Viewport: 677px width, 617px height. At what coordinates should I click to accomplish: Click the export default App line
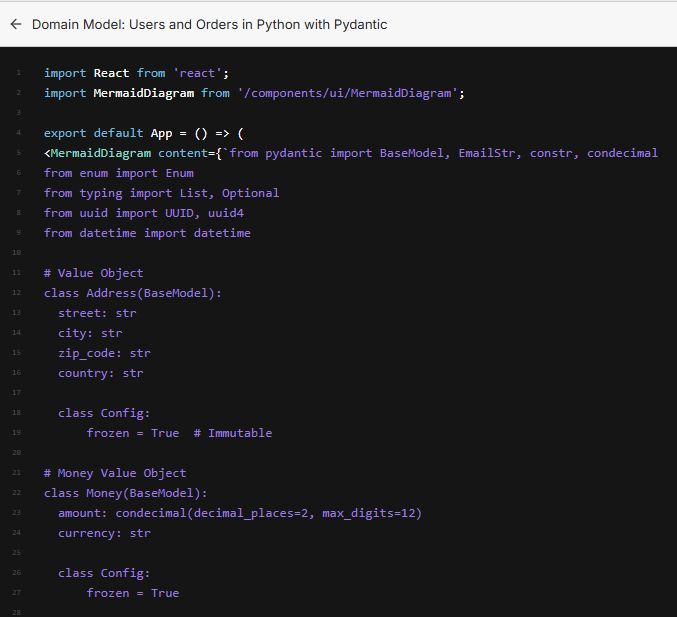click(144, 133)
